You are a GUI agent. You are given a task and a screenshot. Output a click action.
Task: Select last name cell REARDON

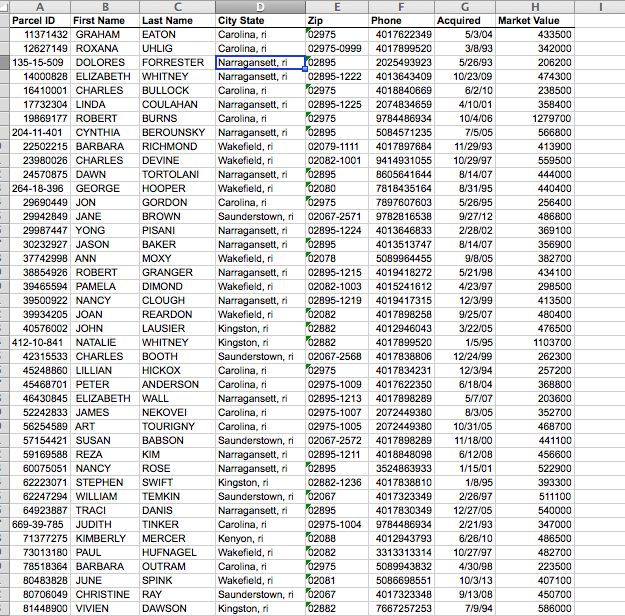click(177, 314)
